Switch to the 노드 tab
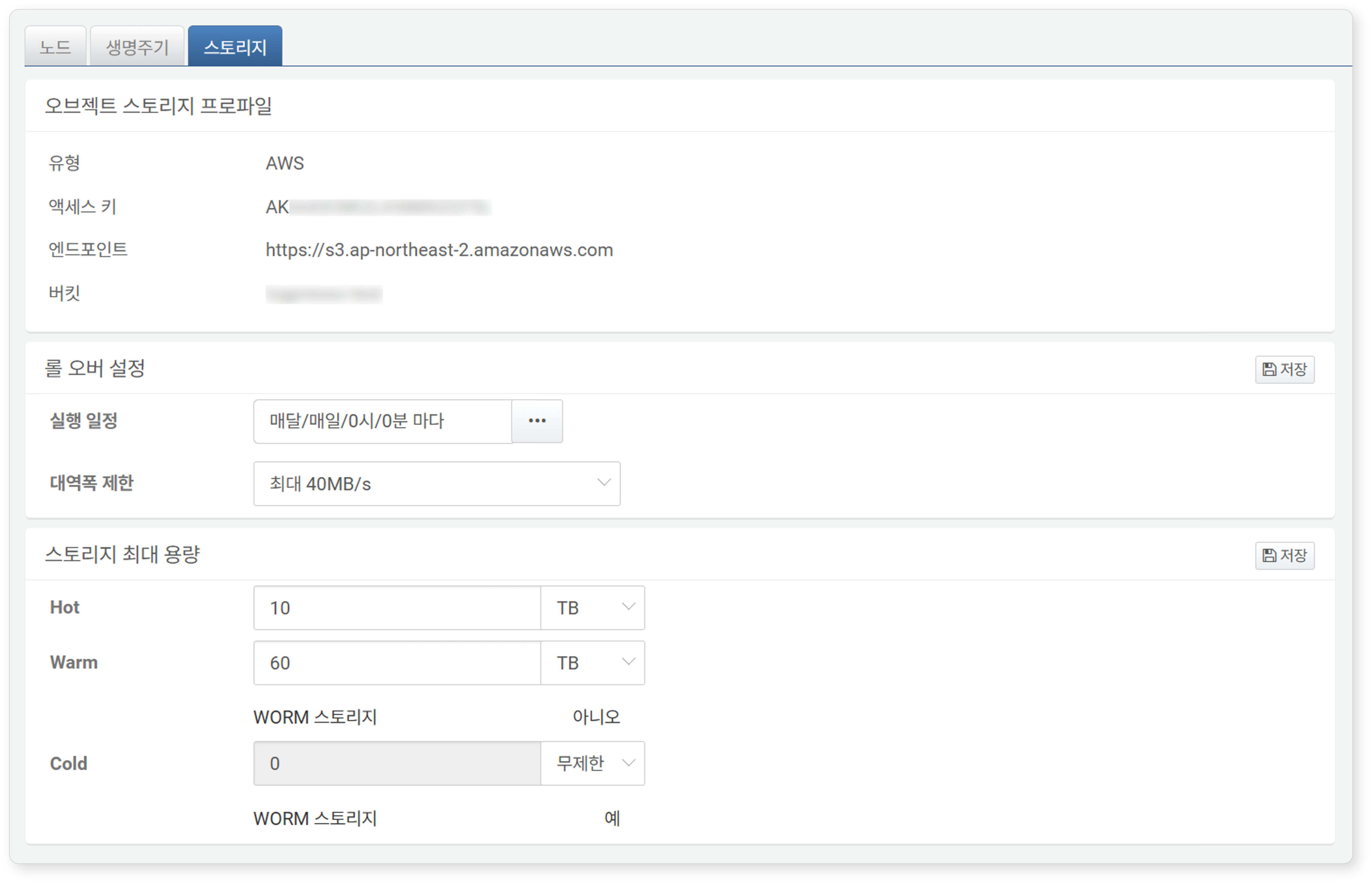 [55, 46]
